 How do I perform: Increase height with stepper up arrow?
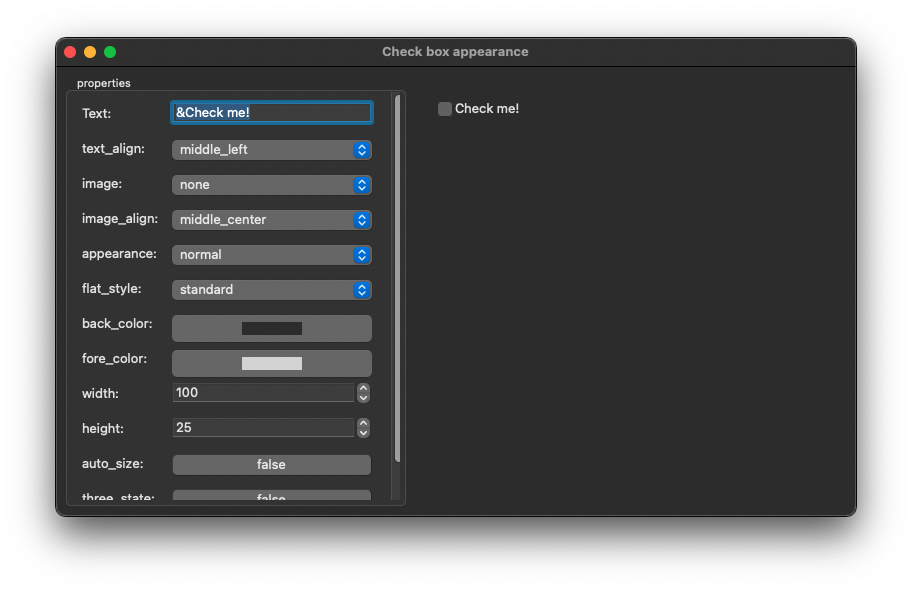[363, 424]
